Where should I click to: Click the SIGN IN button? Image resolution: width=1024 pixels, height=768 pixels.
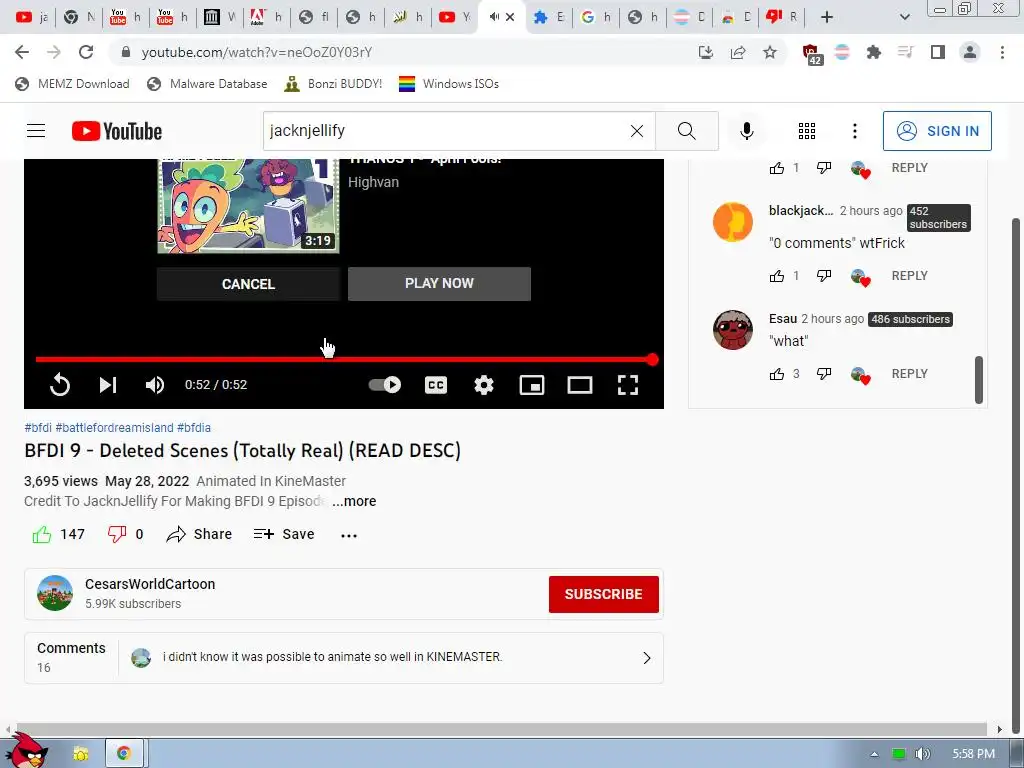[937, 131]
